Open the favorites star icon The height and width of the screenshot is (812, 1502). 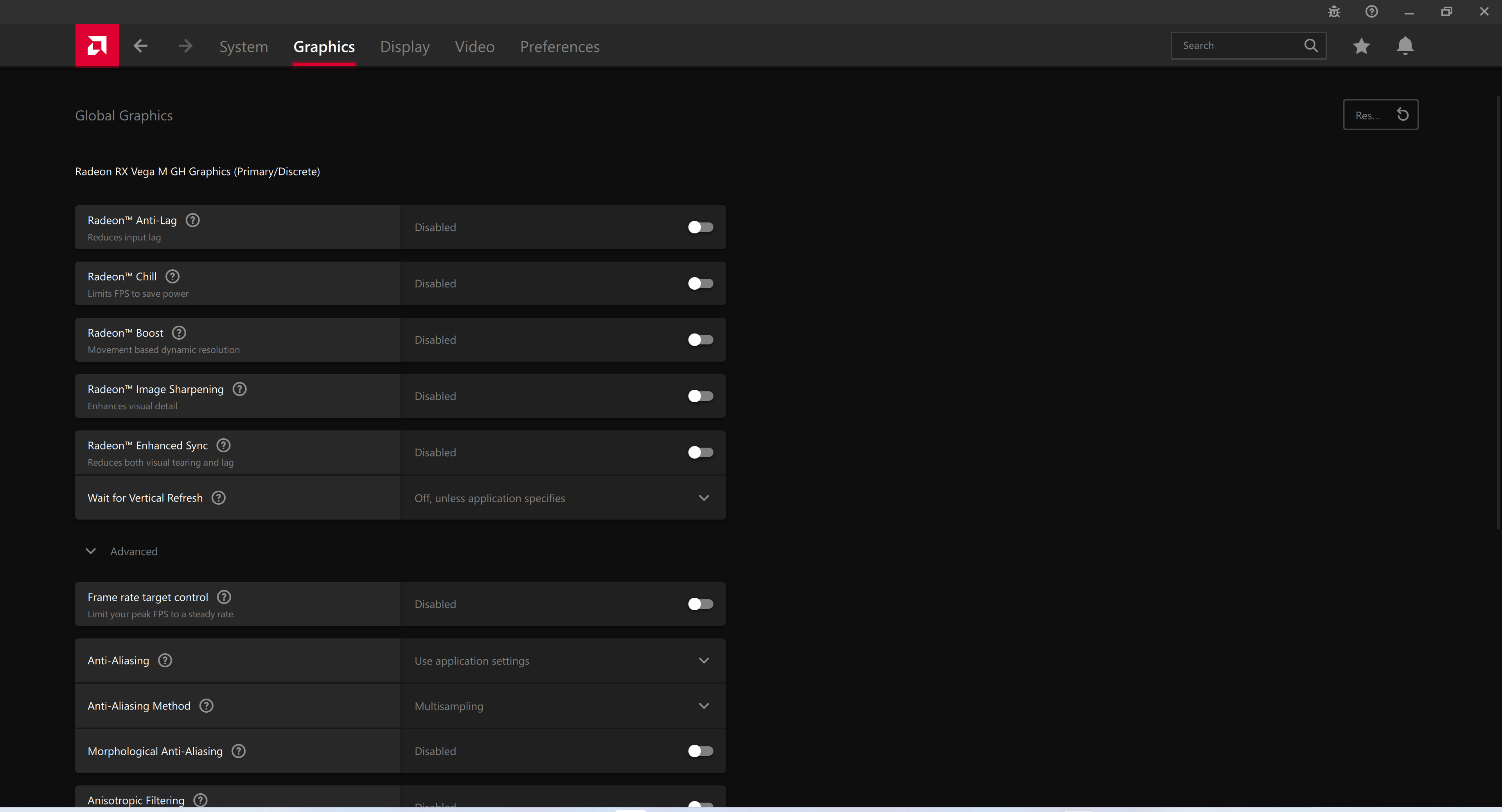[x=1361, y=45]
